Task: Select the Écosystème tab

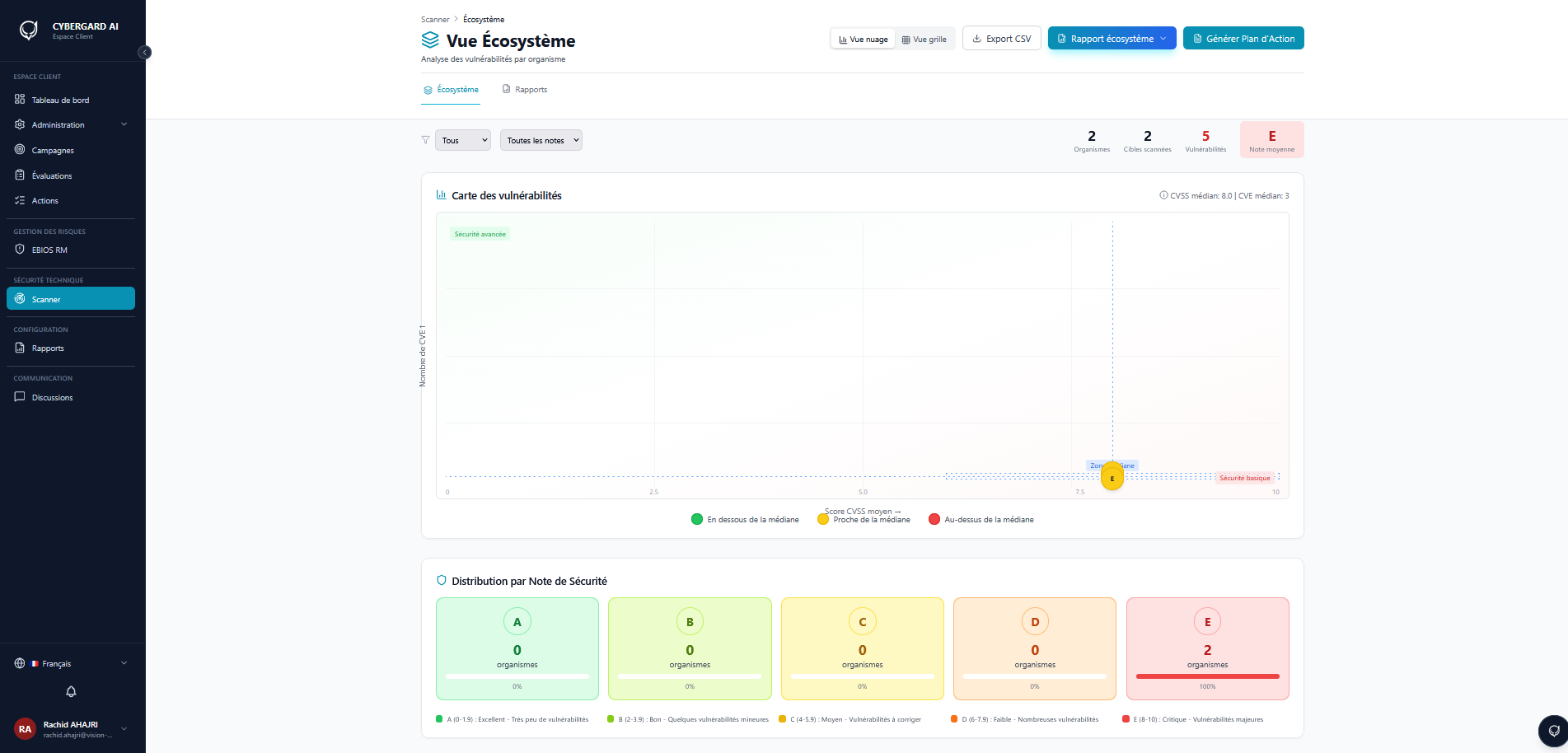Action: point(451,90)
